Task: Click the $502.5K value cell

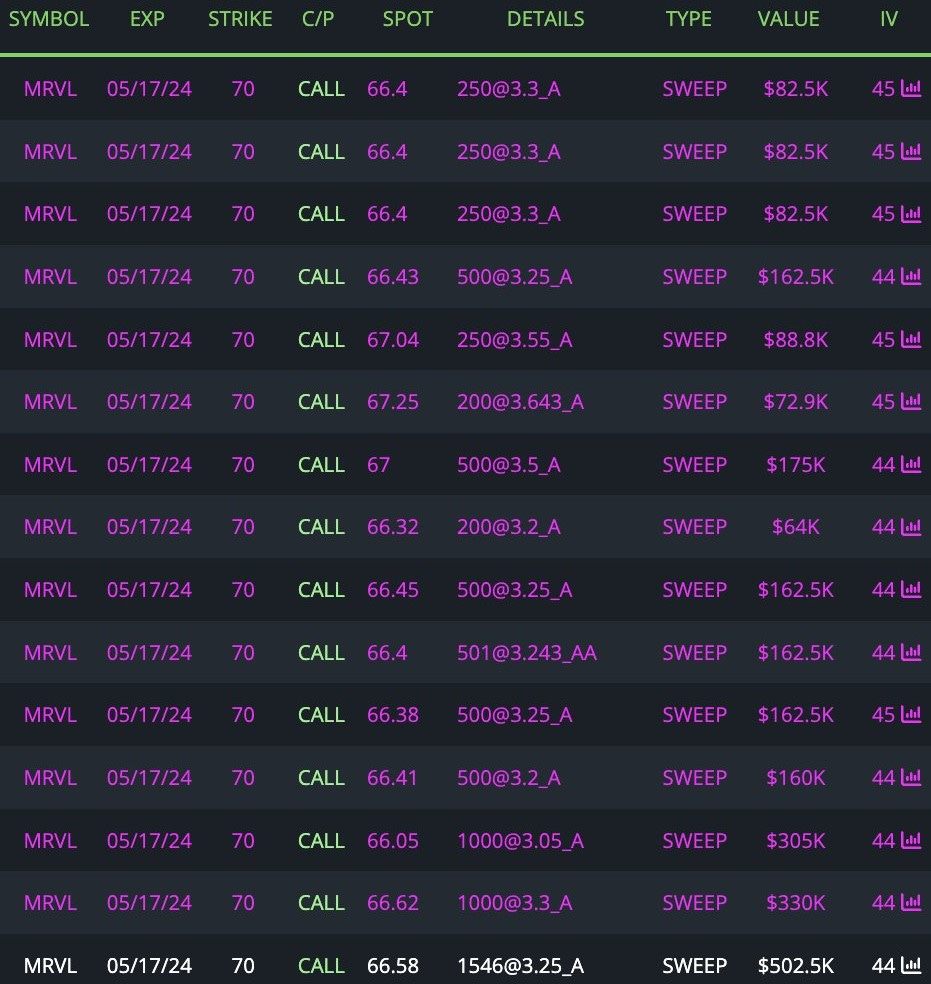Action: 795,965
